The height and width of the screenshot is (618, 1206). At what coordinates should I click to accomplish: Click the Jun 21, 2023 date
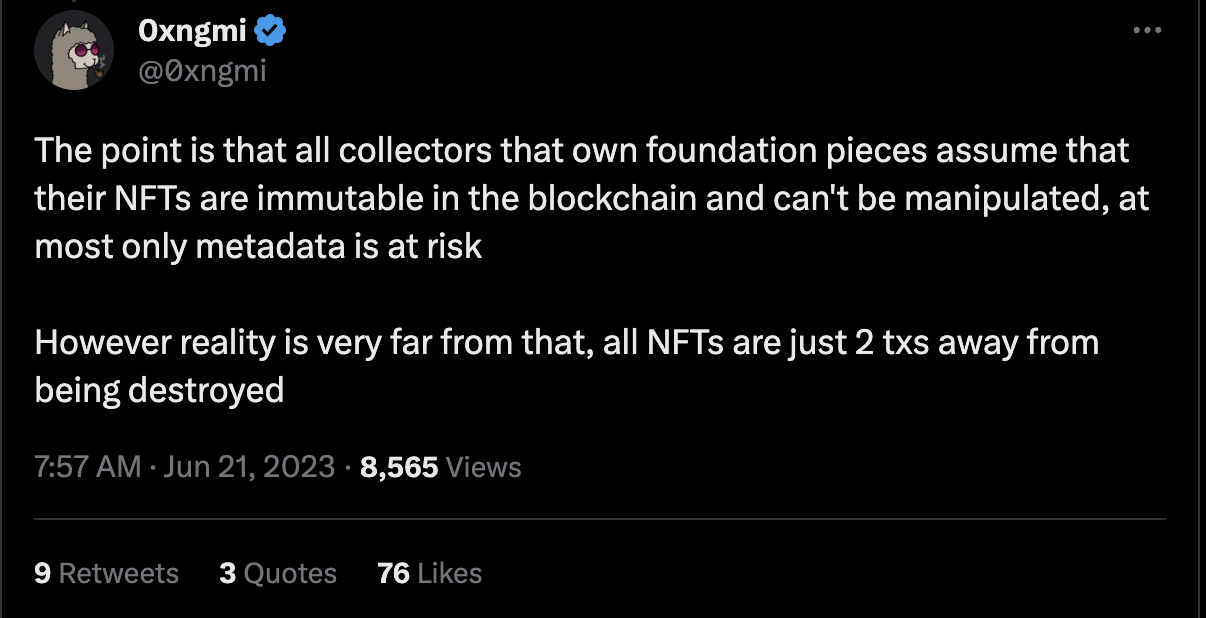pos(249,466)
